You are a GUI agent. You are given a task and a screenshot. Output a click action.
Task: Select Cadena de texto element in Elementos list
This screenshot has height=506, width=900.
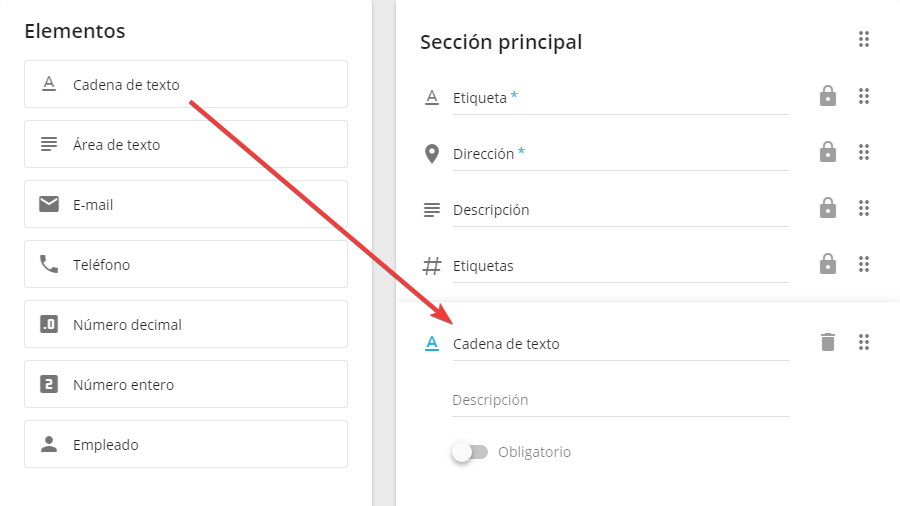coord(186,84)
